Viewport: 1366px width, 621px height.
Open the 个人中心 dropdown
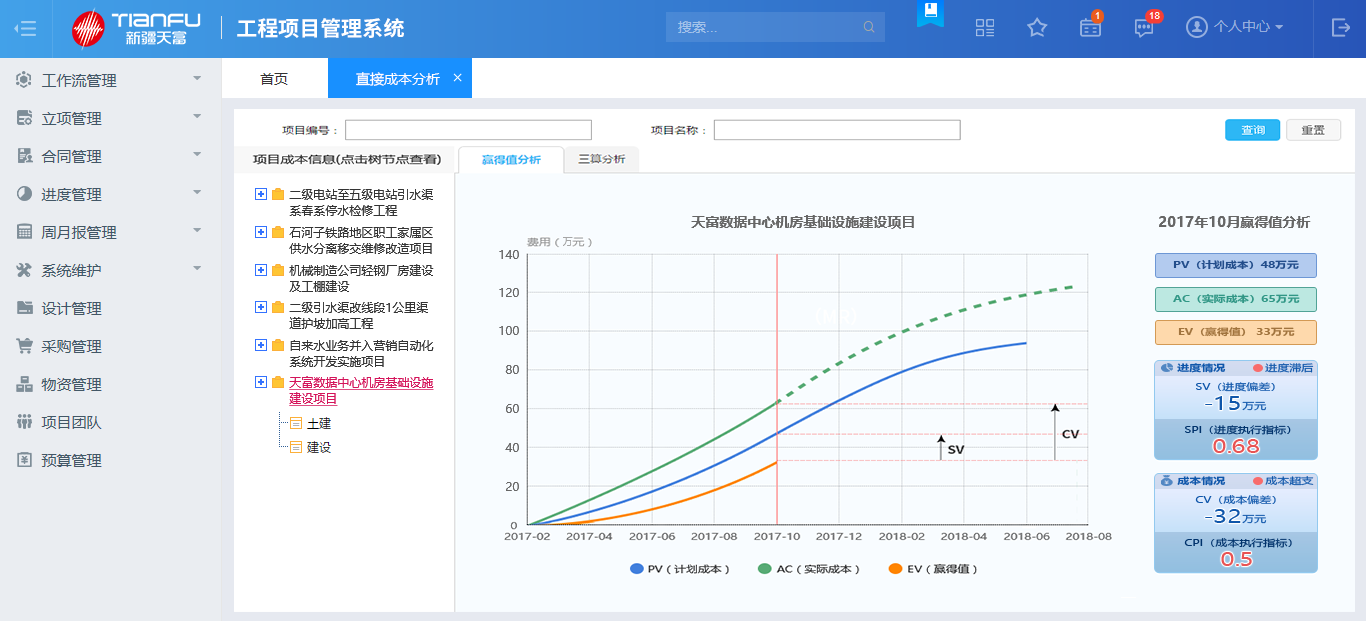point(1235,28)
